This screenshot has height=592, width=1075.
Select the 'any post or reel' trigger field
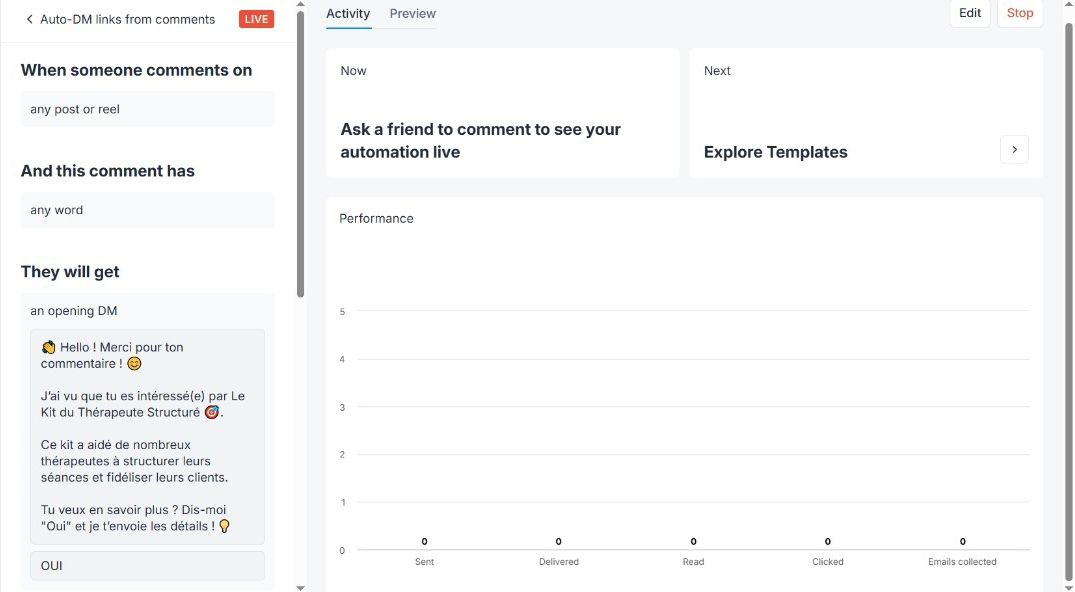pyautogui.click(x=147, y=109)
